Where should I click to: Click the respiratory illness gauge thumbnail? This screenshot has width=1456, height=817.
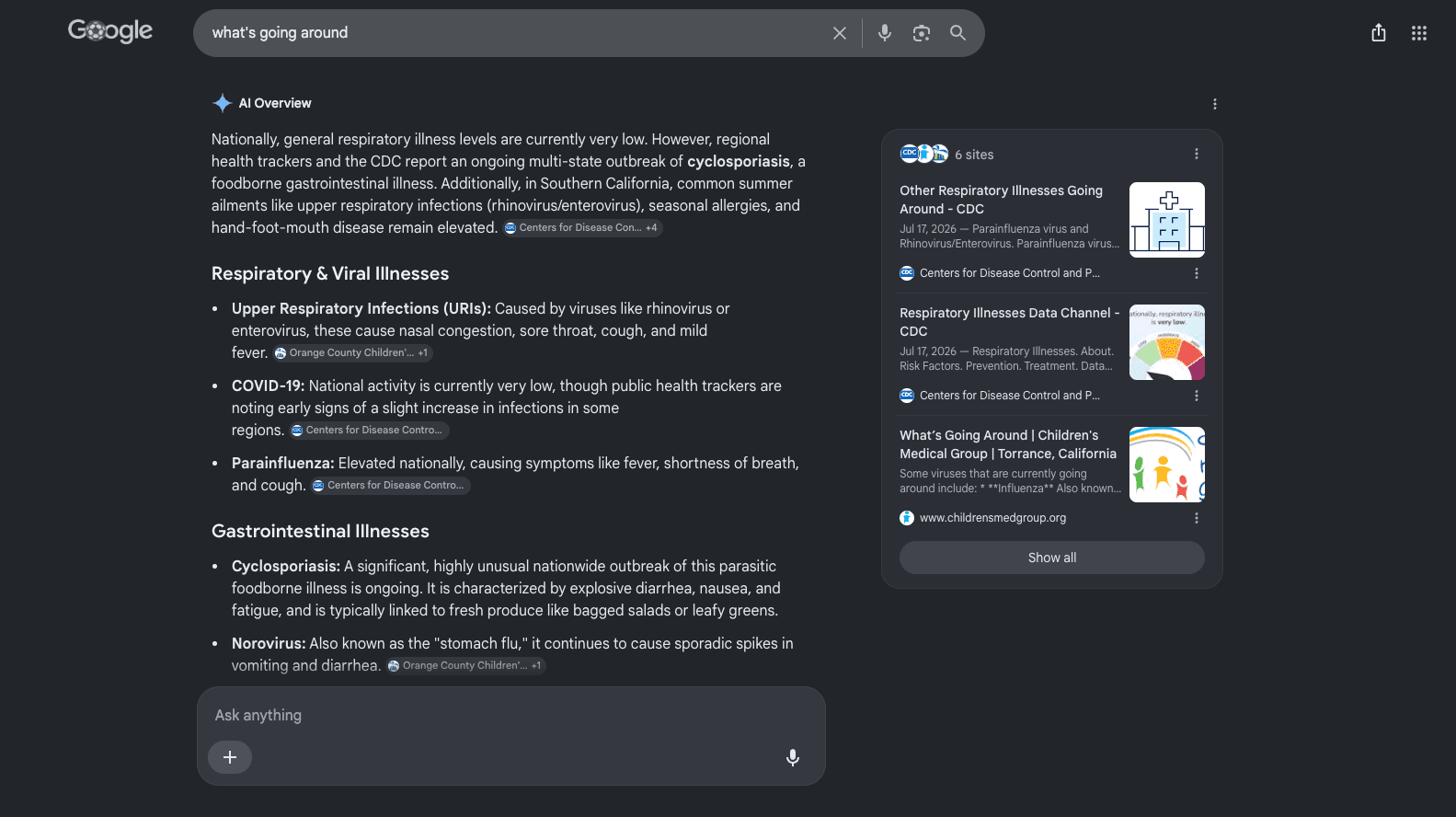coord(1167,342)
